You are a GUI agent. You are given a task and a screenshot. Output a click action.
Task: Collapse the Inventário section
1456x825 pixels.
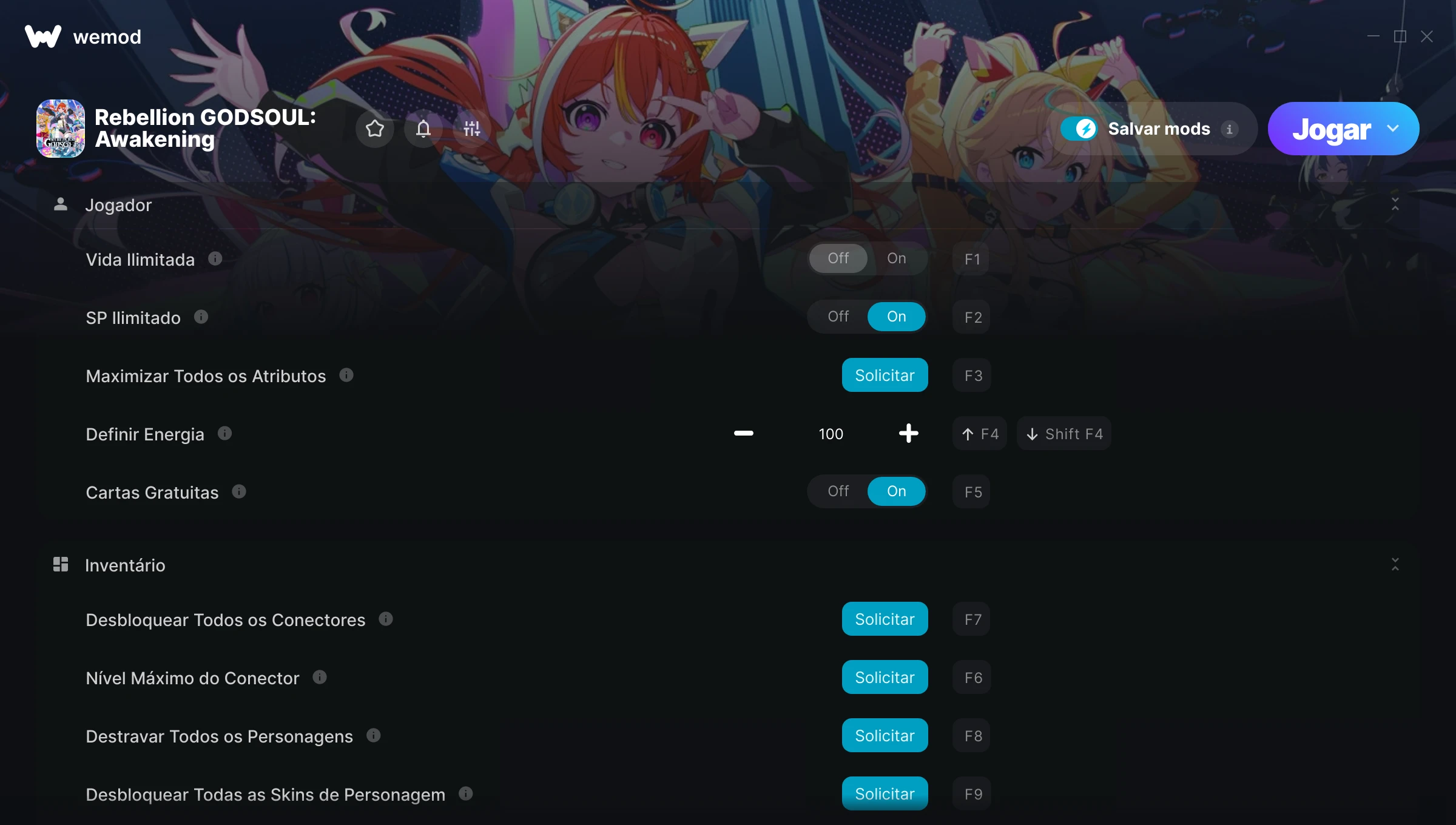(x=1395, y=565)
